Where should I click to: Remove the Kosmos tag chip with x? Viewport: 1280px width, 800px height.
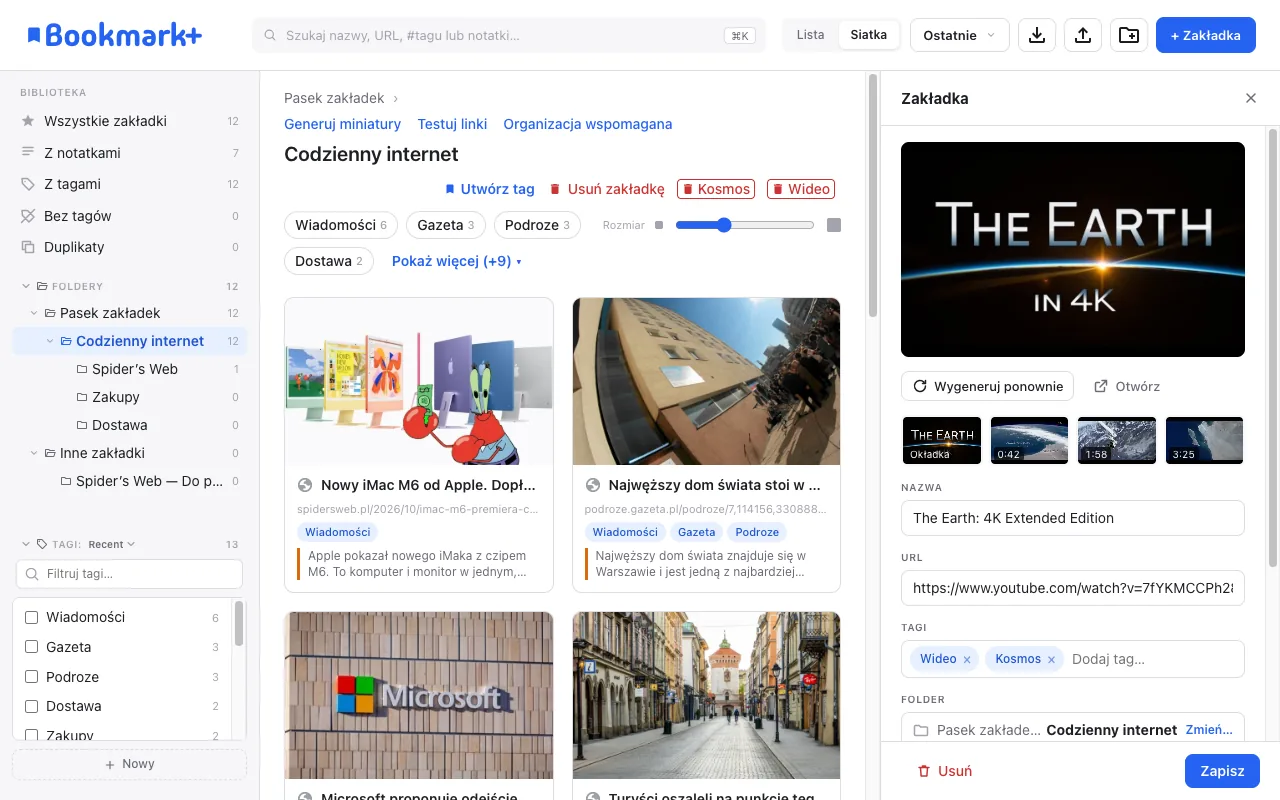point(1051,660)
